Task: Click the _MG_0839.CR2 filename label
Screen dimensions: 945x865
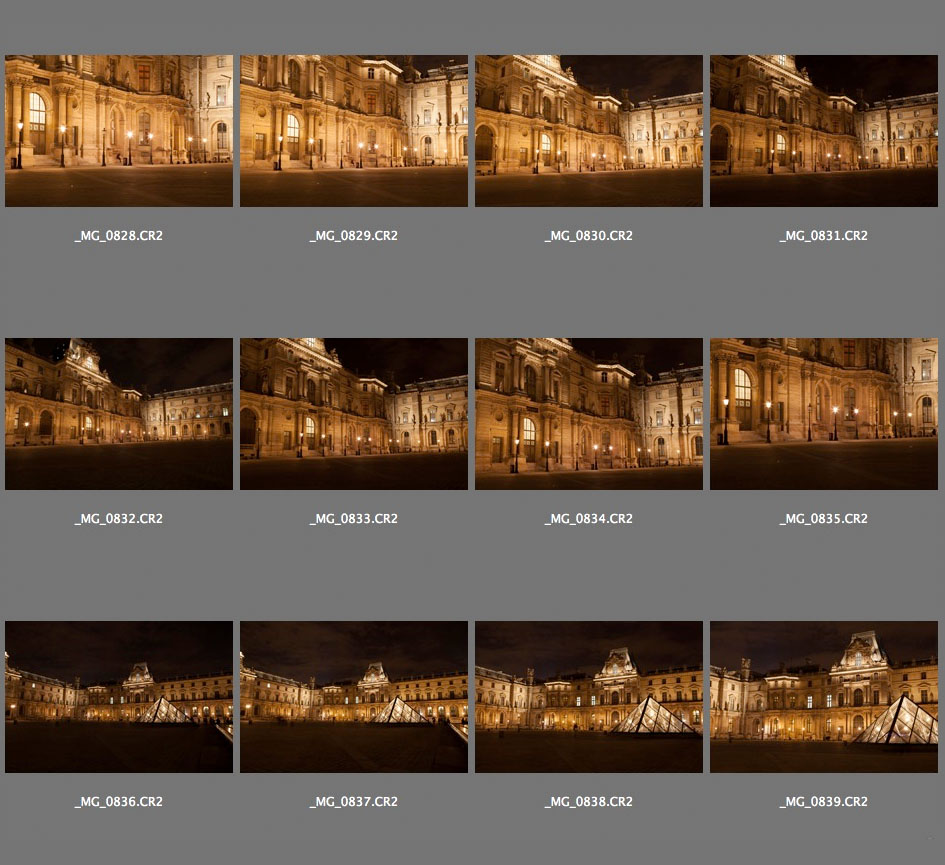Action: pyautogui.click(x=824, y=802)
